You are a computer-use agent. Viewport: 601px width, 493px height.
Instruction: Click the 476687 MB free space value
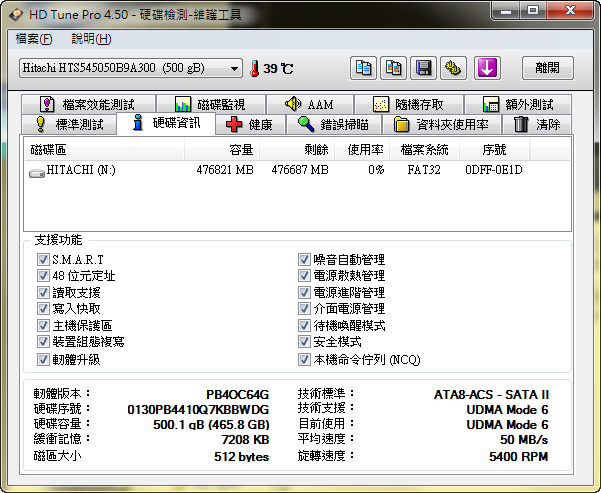point(300,170)
